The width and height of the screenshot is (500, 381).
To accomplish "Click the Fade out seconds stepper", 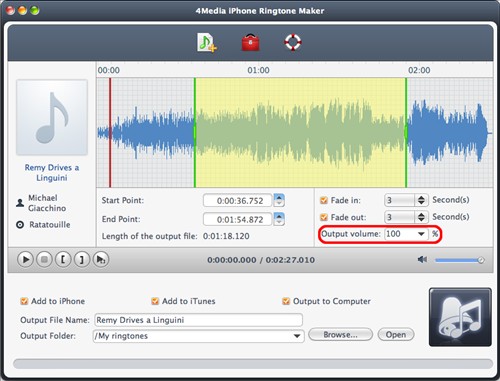I will pyautogui.click(x=421, y=217).
